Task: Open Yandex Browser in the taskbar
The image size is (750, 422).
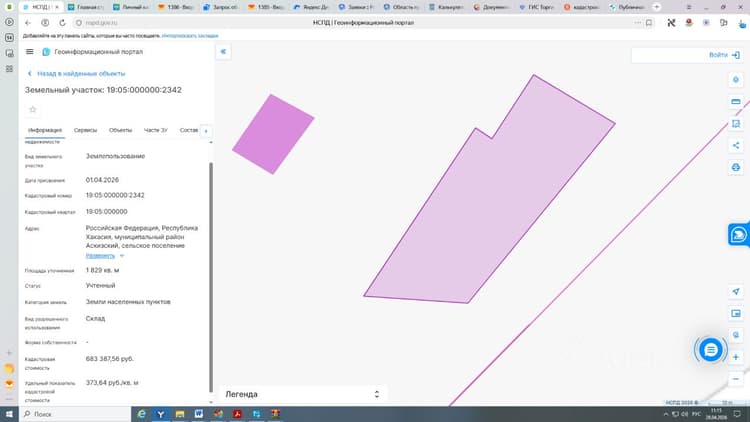Action: pos(161,414)
